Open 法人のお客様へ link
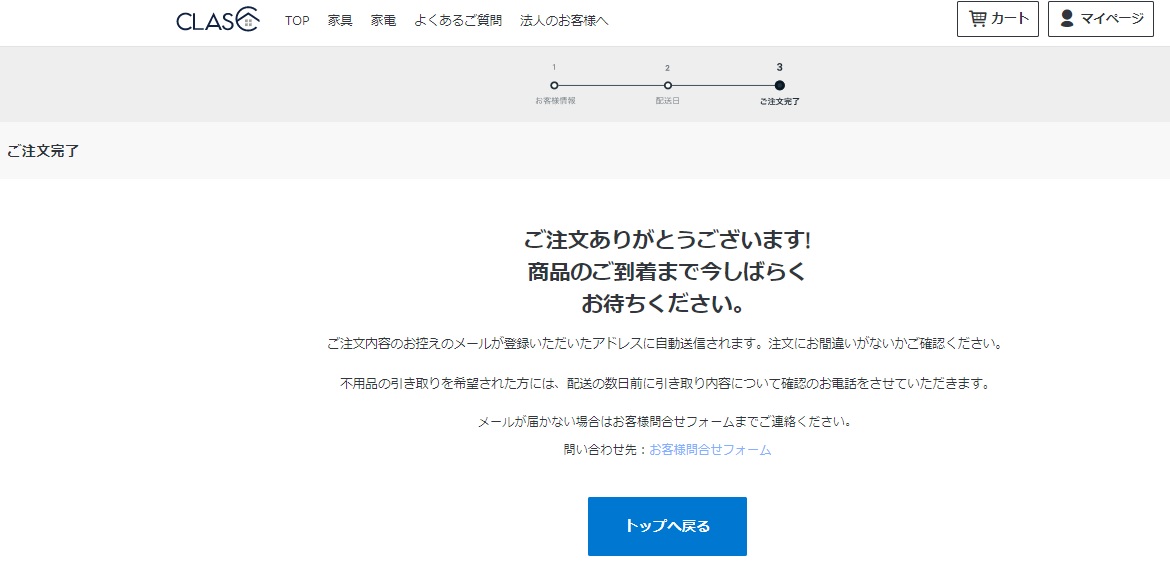Image resolution: width=1170 pixels, height=570 pixels. coord(564,20)
